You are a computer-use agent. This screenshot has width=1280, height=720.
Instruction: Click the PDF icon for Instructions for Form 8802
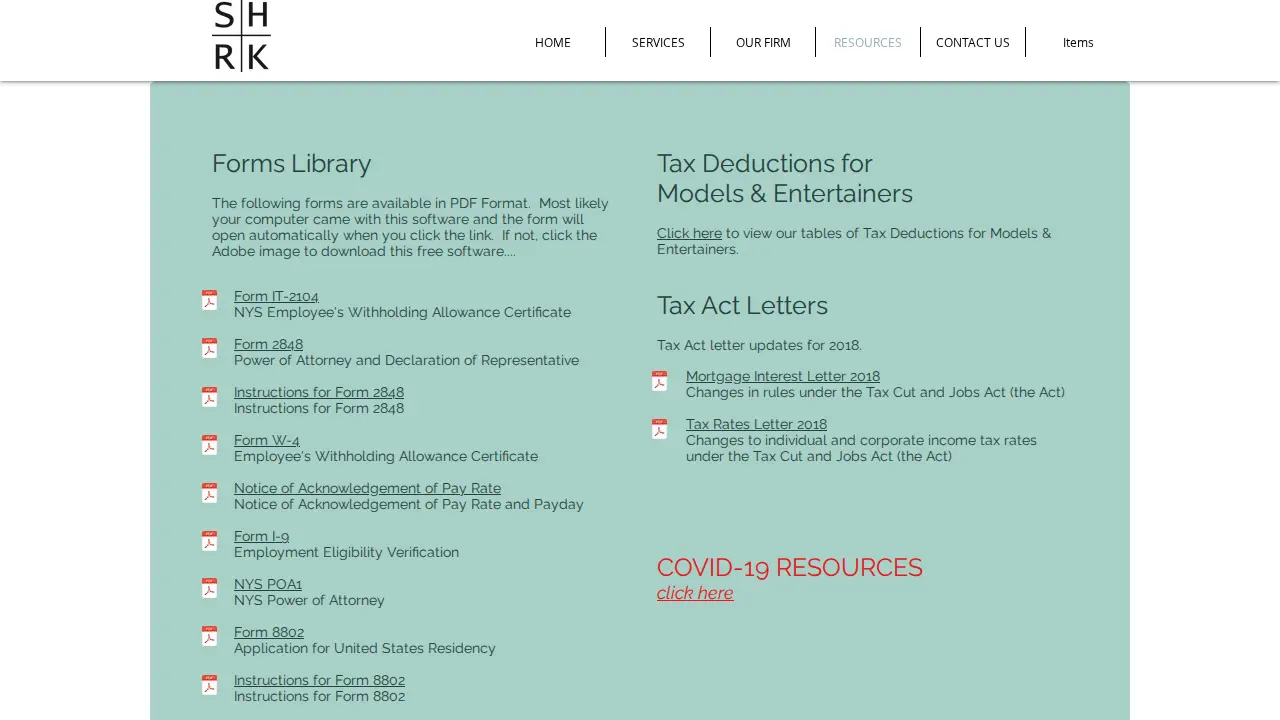(209, 684)
